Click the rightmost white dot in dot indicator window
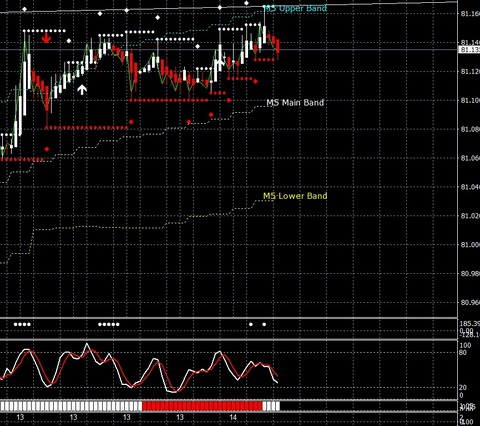The height and width of the screenshot is (426, 480). [x=264, y=324]
